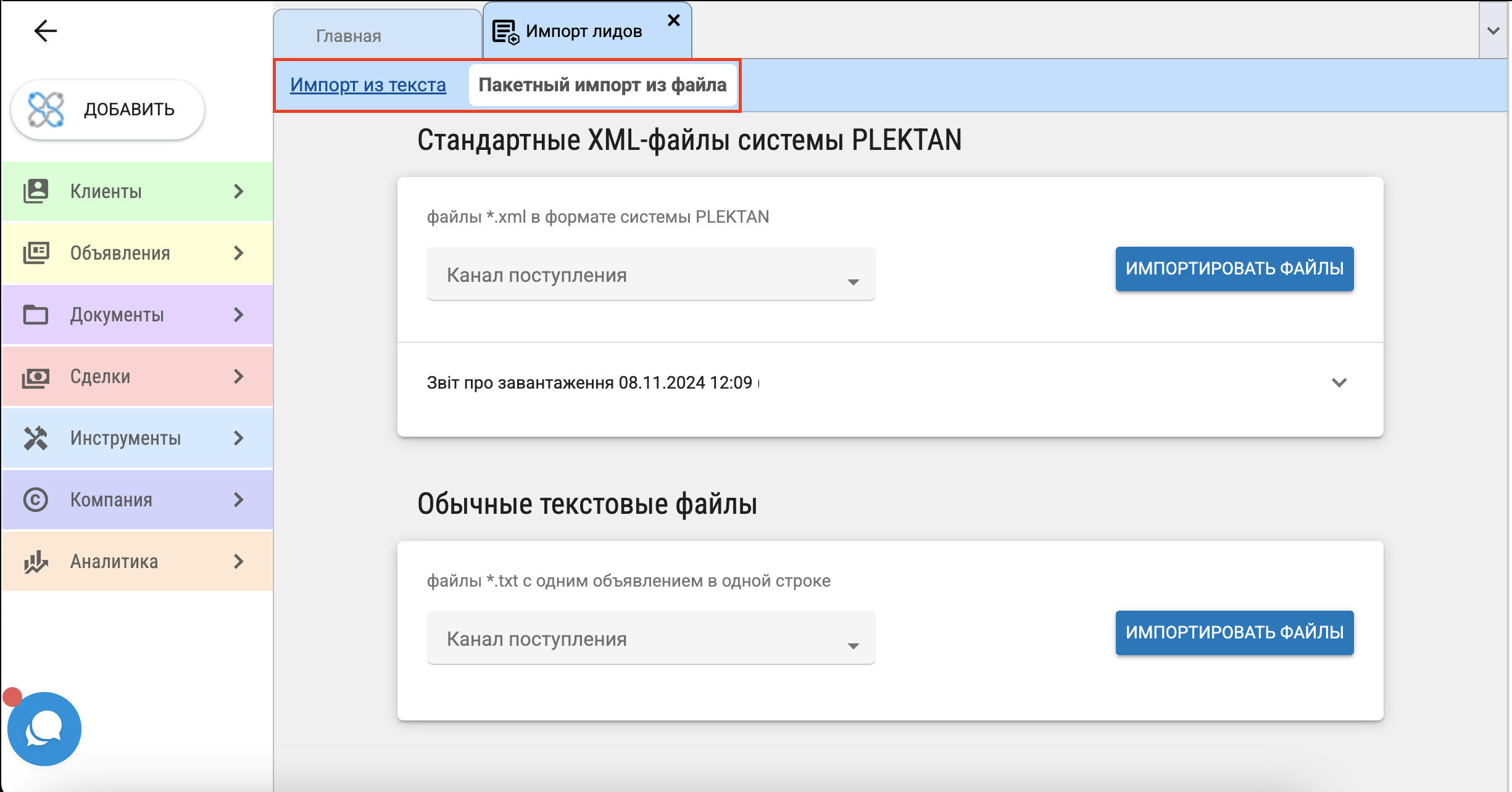This screenshot has width=1512, height=792.
Task: Open the Аналитика menu item
Action: [137, 561]
